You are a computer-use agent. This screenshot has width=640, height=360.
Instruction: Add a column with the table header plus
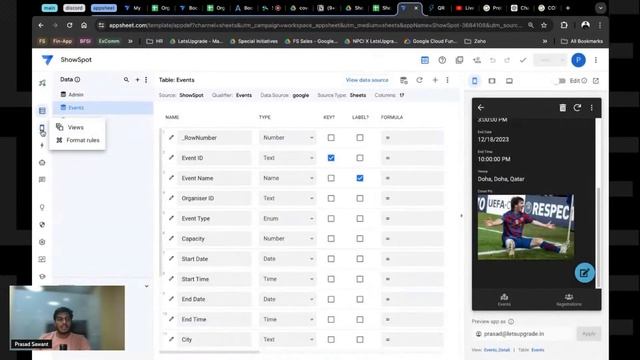pyautogui.click(x=435, y=80)
